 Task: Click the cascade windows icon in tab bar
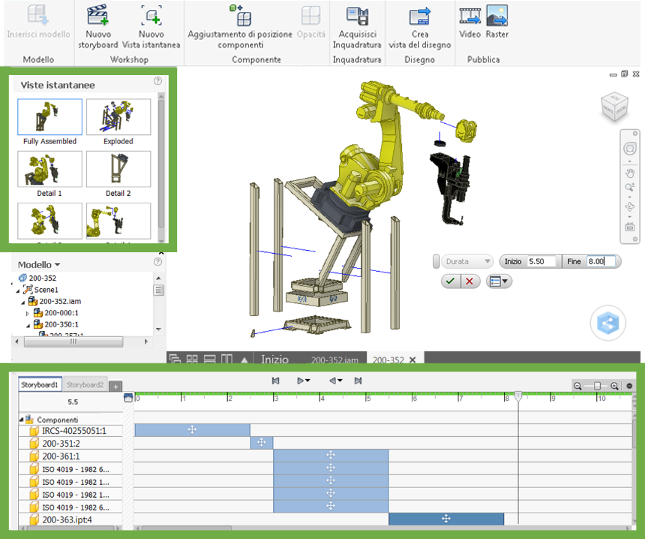(175, 359)
